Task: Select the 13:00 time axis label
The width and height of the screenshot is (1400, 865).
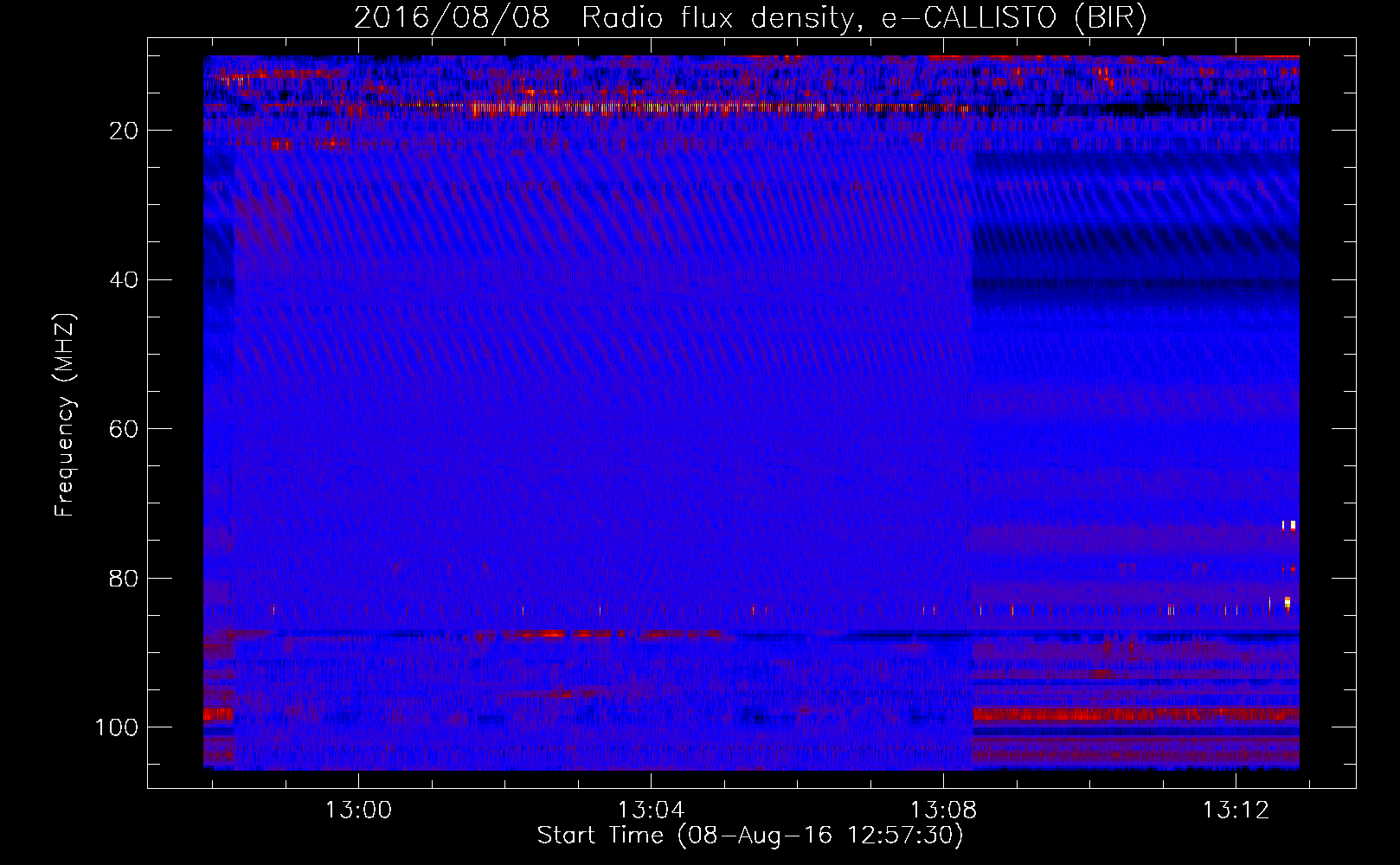Action: [358, 810]
